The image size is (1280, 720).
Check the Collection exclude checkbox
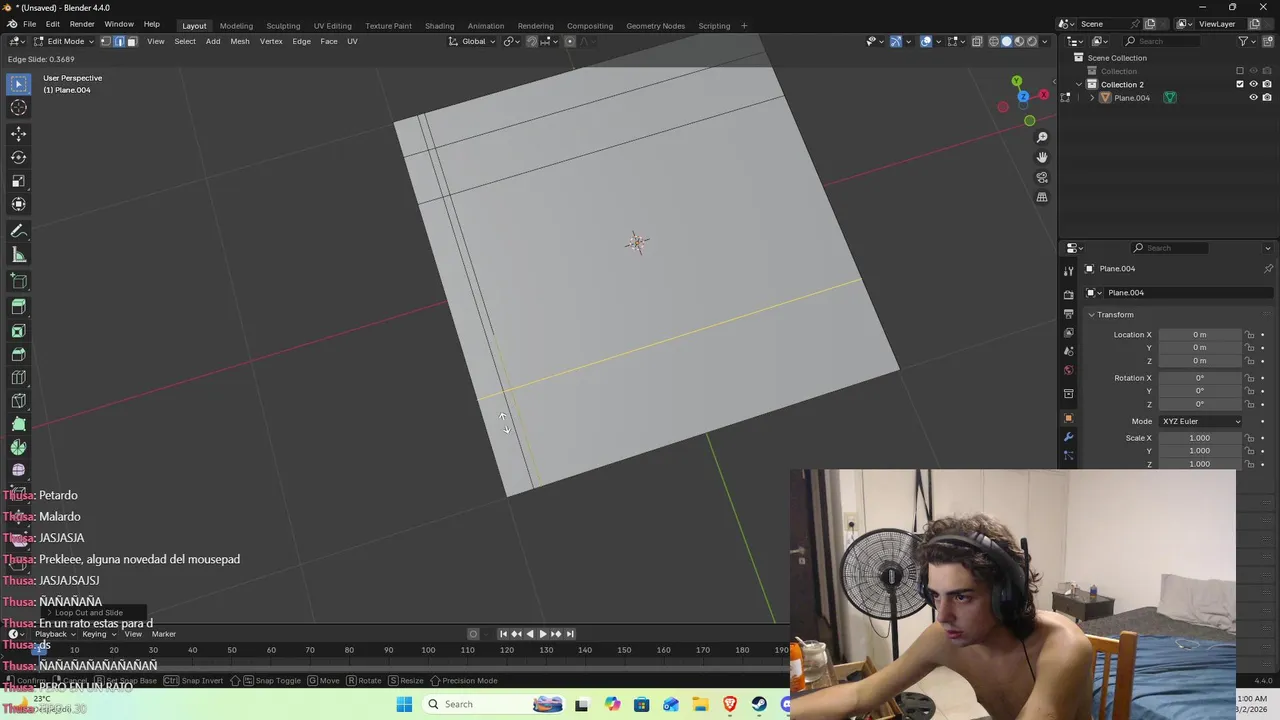[x=1240, y=71]
